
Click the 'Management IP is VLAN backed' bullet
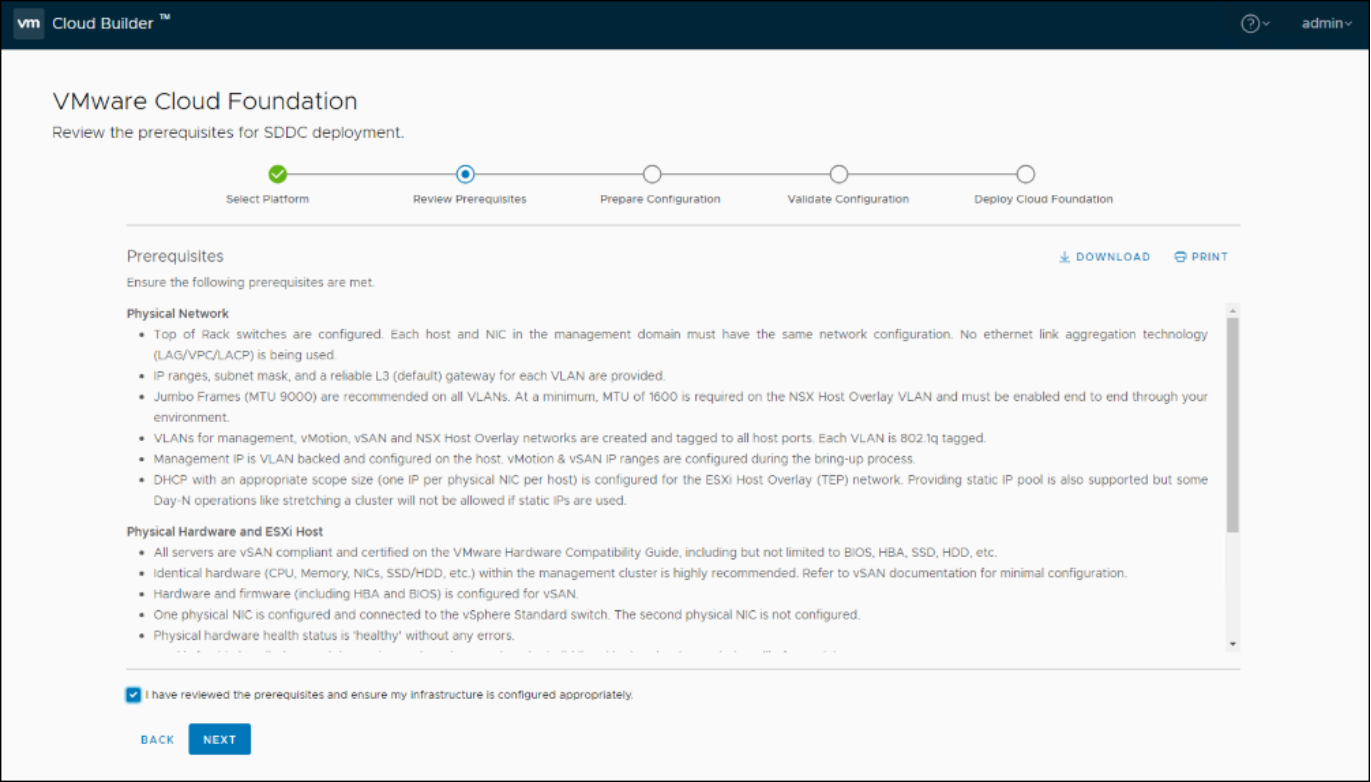click(534, 459)
